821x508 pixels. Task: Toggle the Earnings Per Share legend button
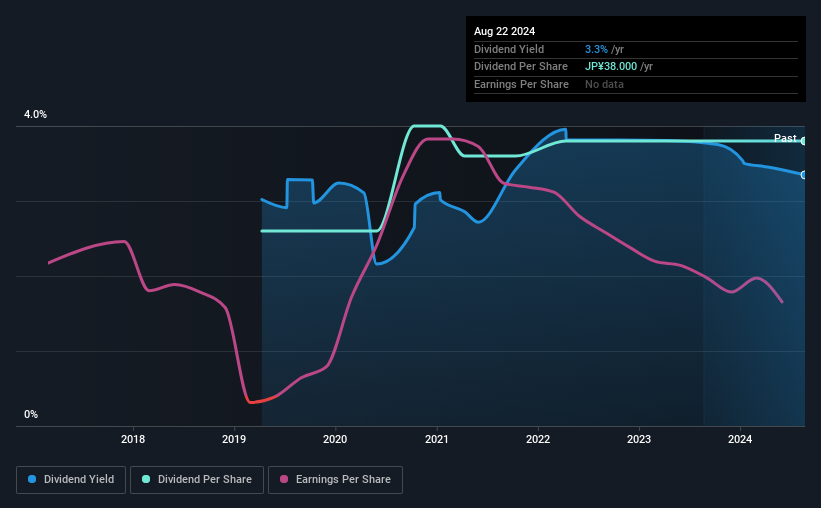click(335, 480)
